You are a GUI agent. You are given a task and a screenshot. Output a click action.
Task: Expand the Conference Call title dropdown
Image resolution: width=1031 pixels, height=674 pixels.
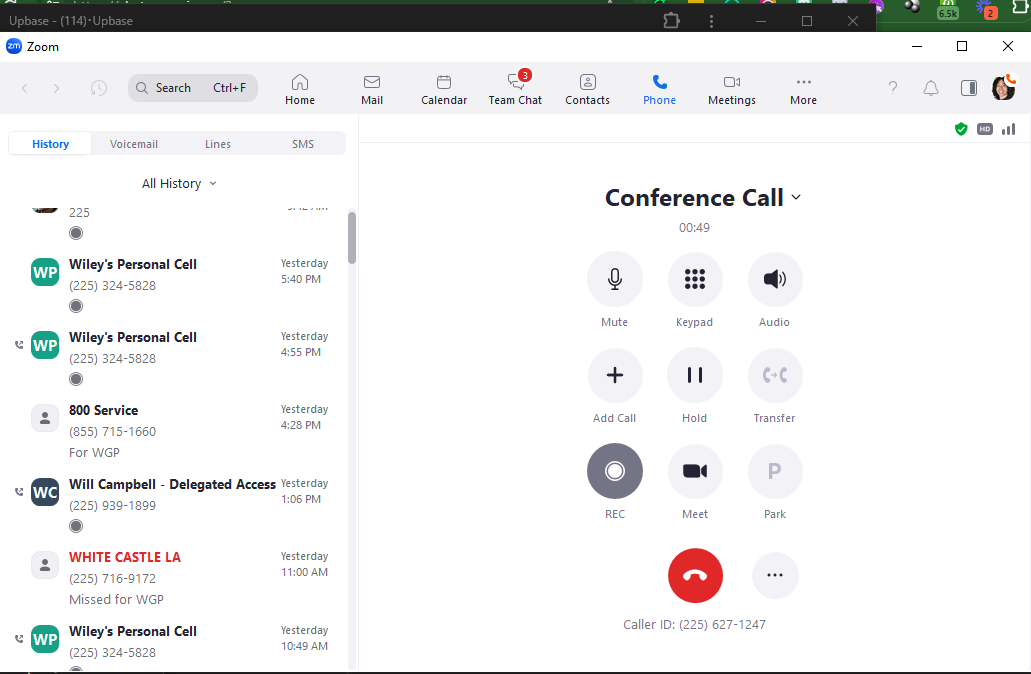point(796,197)
